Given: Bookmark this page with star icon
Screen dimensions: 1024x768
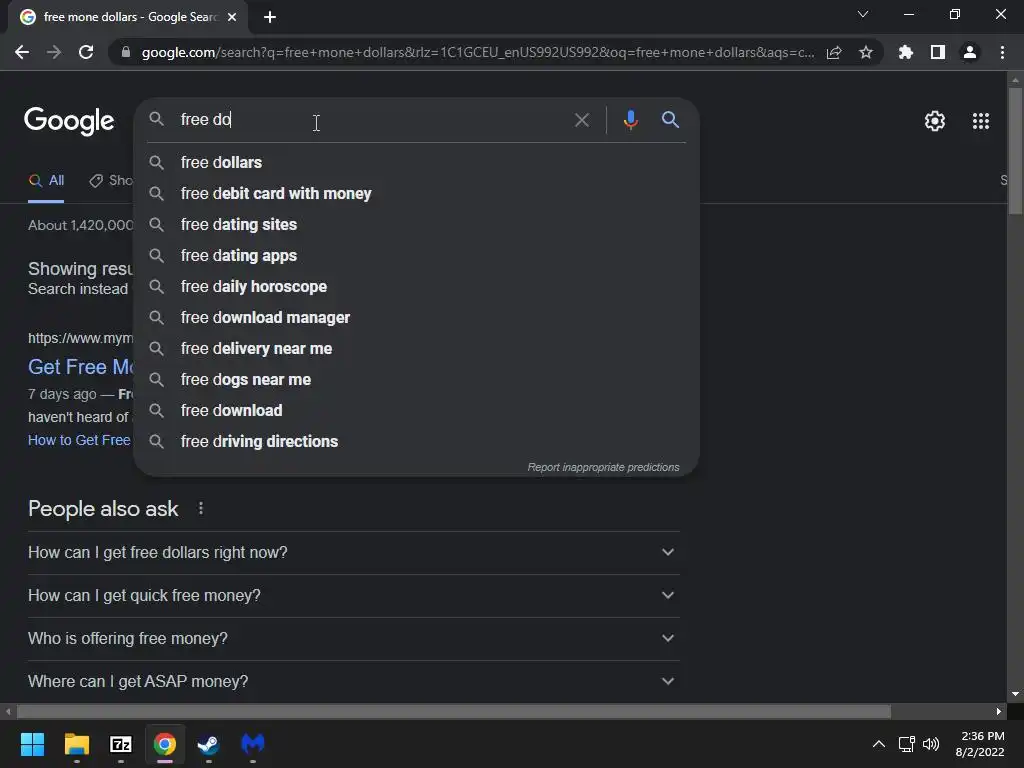Looking at the screenshot, I should [x=866, y=52].
